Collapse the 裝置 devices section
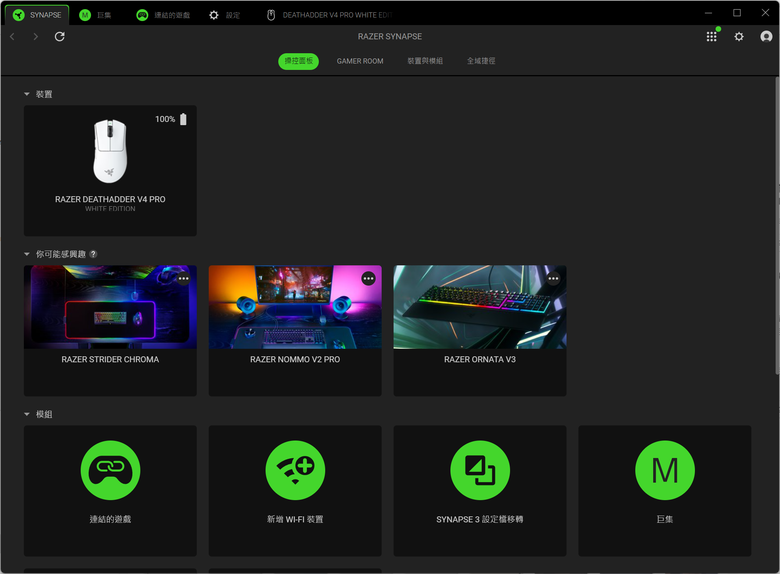This screenshot has width=780, height=574. click(x=27, y=94)
